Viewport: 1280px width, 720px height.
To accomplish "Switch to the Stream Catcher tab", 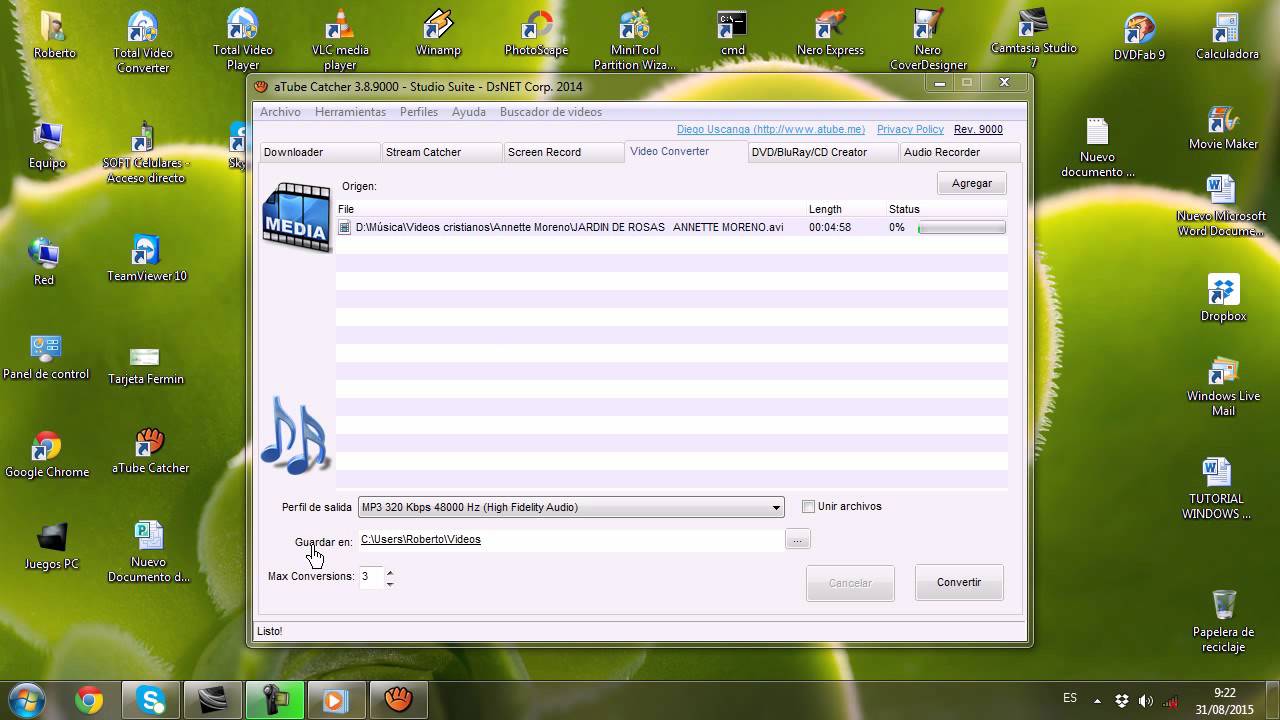I will [441, 152].
